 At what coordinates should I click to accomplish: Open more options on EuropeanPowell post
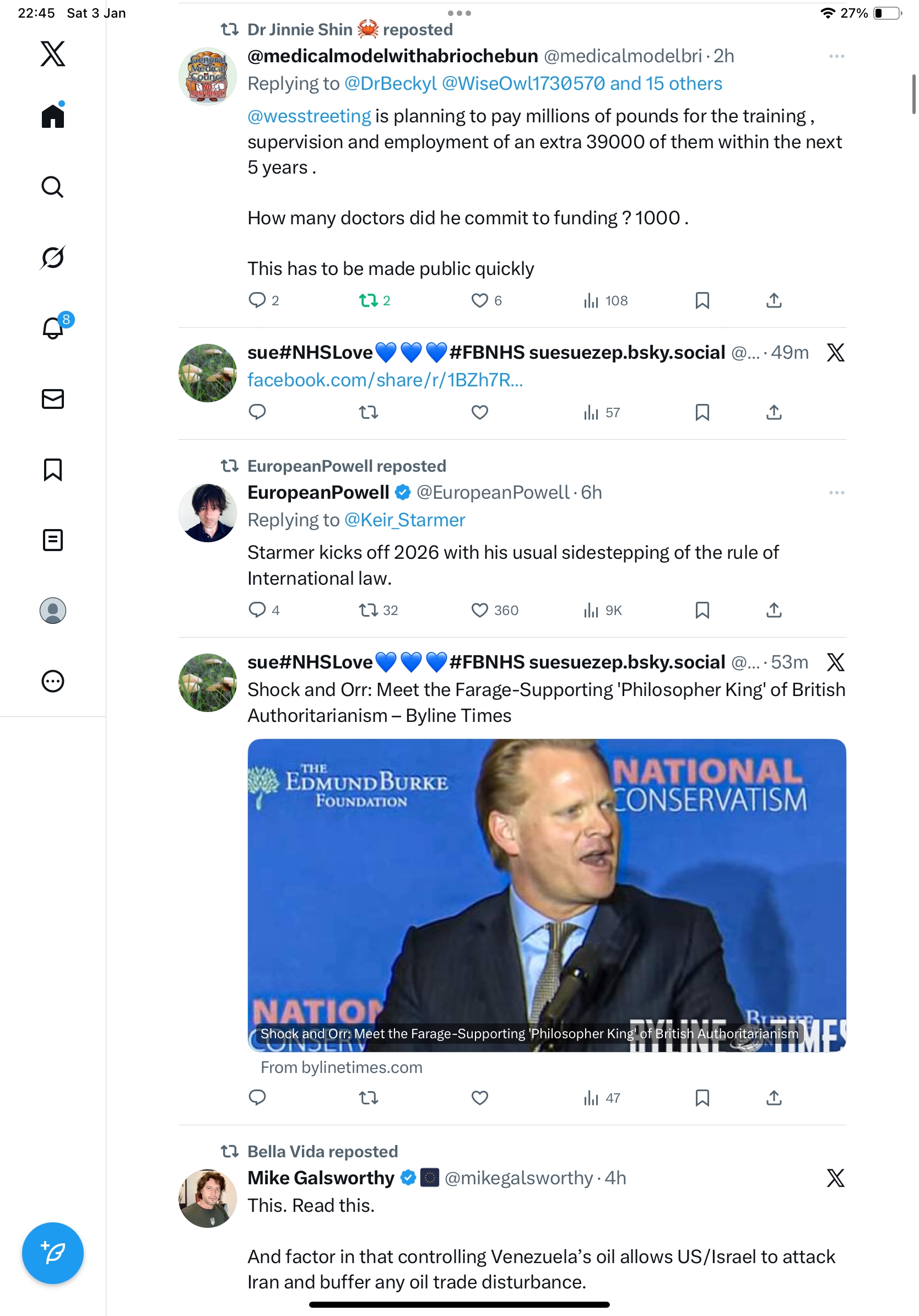click(x=836, y=493)
